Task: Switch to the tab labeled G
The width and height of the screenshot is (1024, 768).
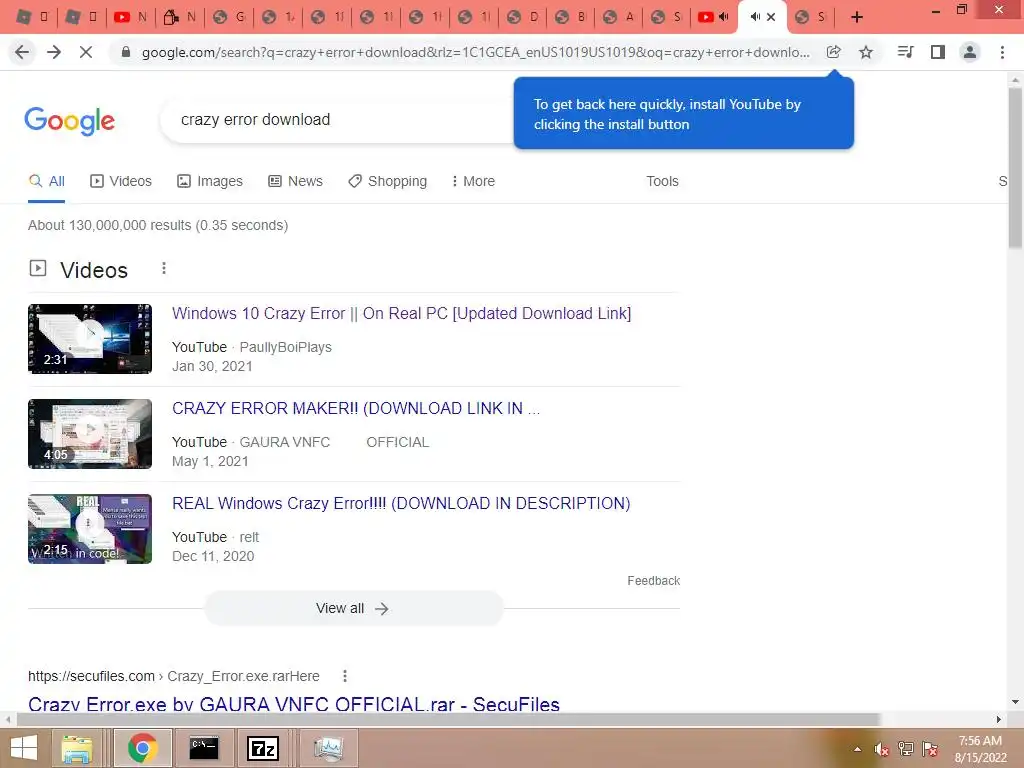Action: pyautogui.click(x=229, y=17)
